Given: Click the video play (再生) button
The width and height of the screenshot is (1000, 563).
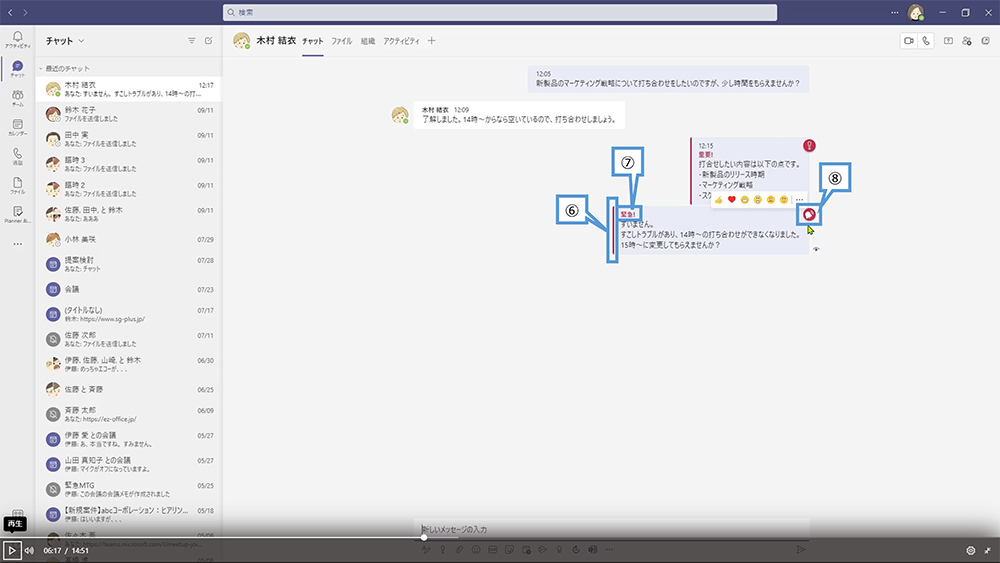Looking at the screenshot, I should [11, 550].
